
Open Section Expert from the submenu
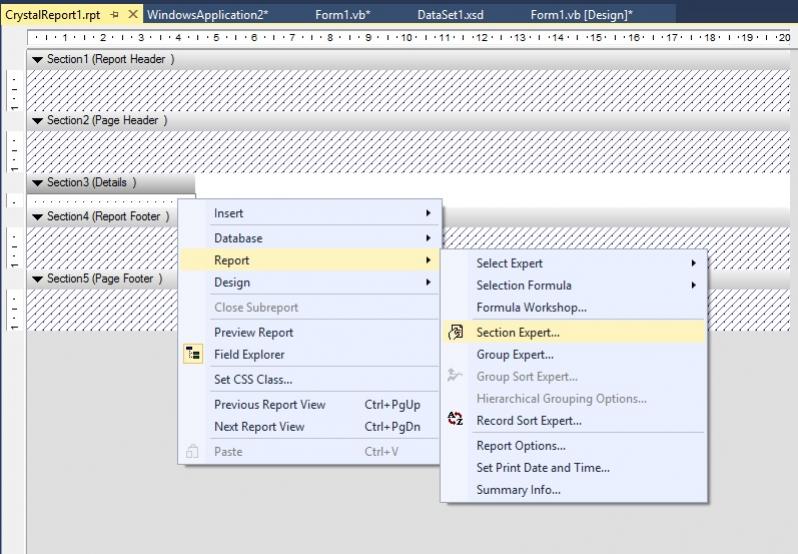pos(574,332)
